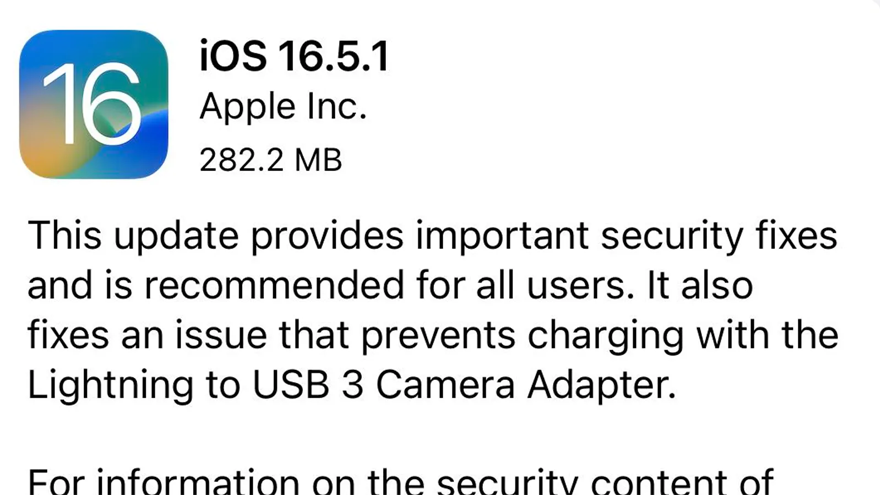Click the word "recommended" in the description

coord(274,285)
